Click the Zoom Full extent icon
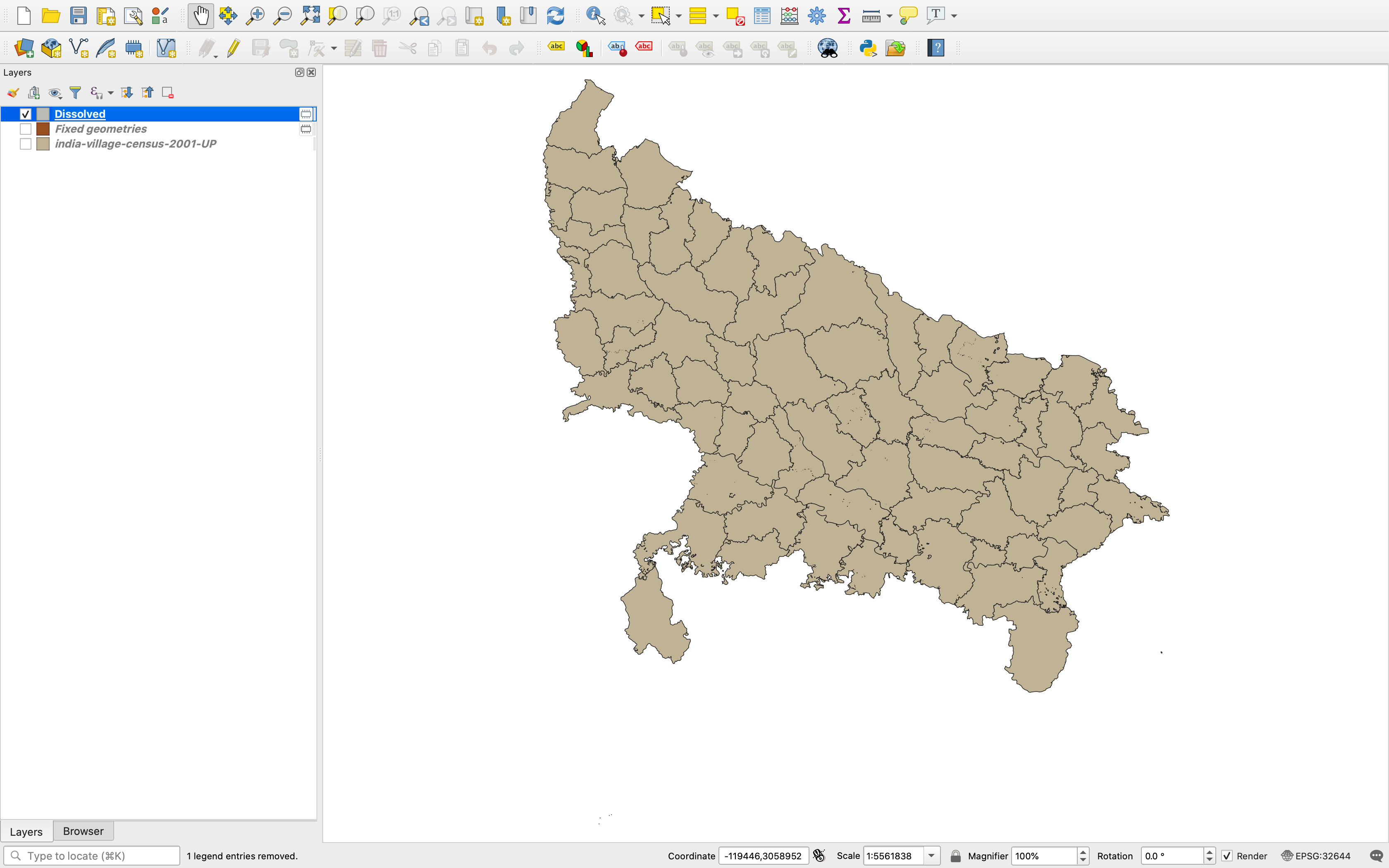Viewport: 1389px width, 868px height. (x=310, y=16)
